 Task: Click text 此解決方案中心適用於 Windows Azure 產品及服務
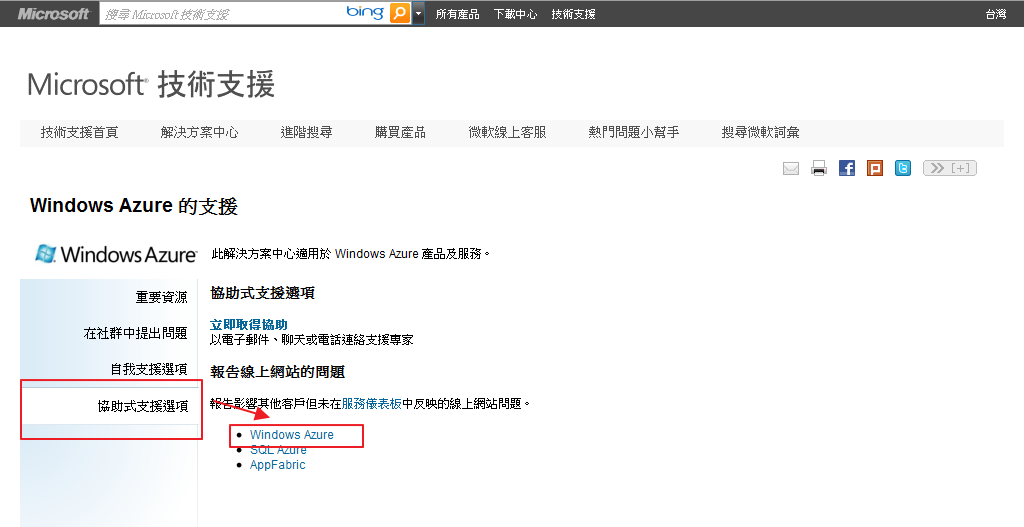click(350, 253)
